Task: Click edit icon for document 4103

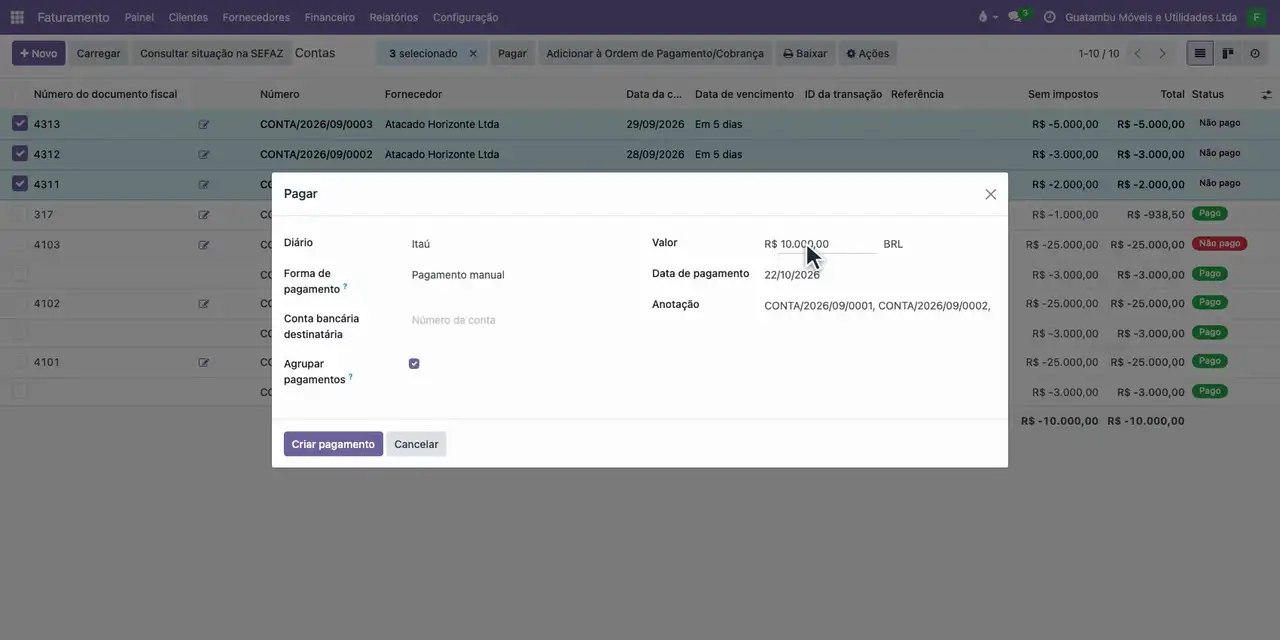Action: click(204, 245)
